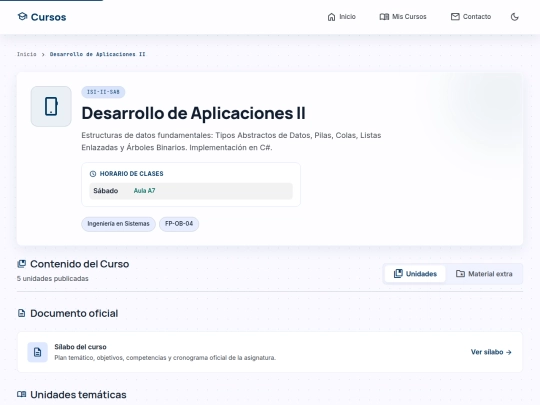The image size is (540, 405).
Task: Click the ISI-II-SAB course code badge
Action: click(x=103, y=92)
